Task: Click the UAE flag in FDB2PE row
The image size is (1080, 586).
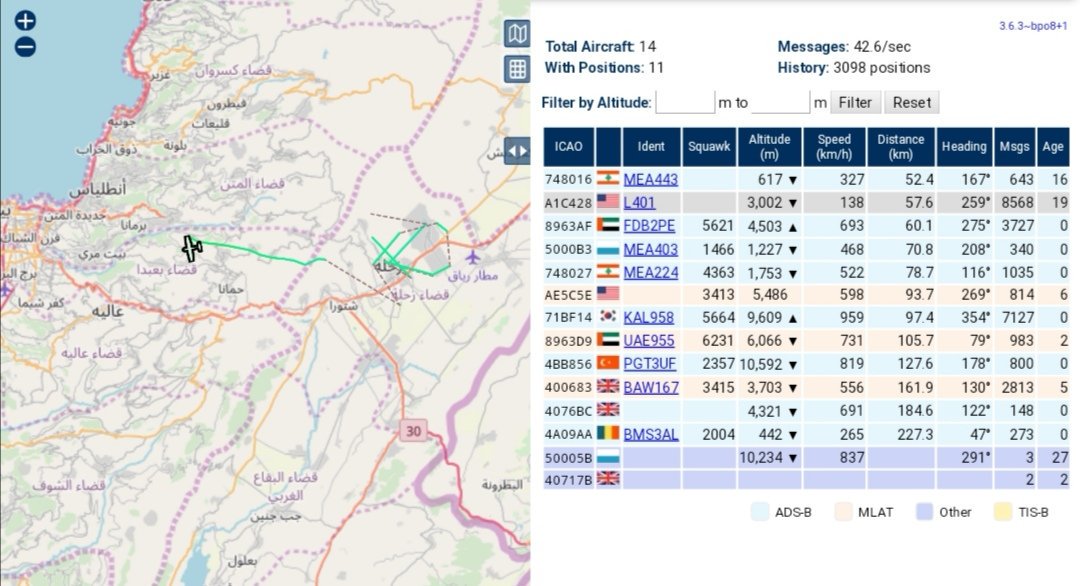Action: [608, 225]
